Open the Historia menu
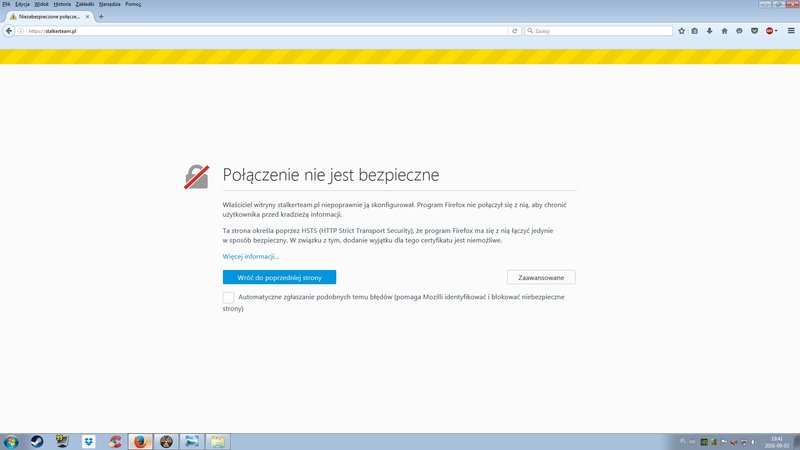800x450 pixels. pos(62,4)
